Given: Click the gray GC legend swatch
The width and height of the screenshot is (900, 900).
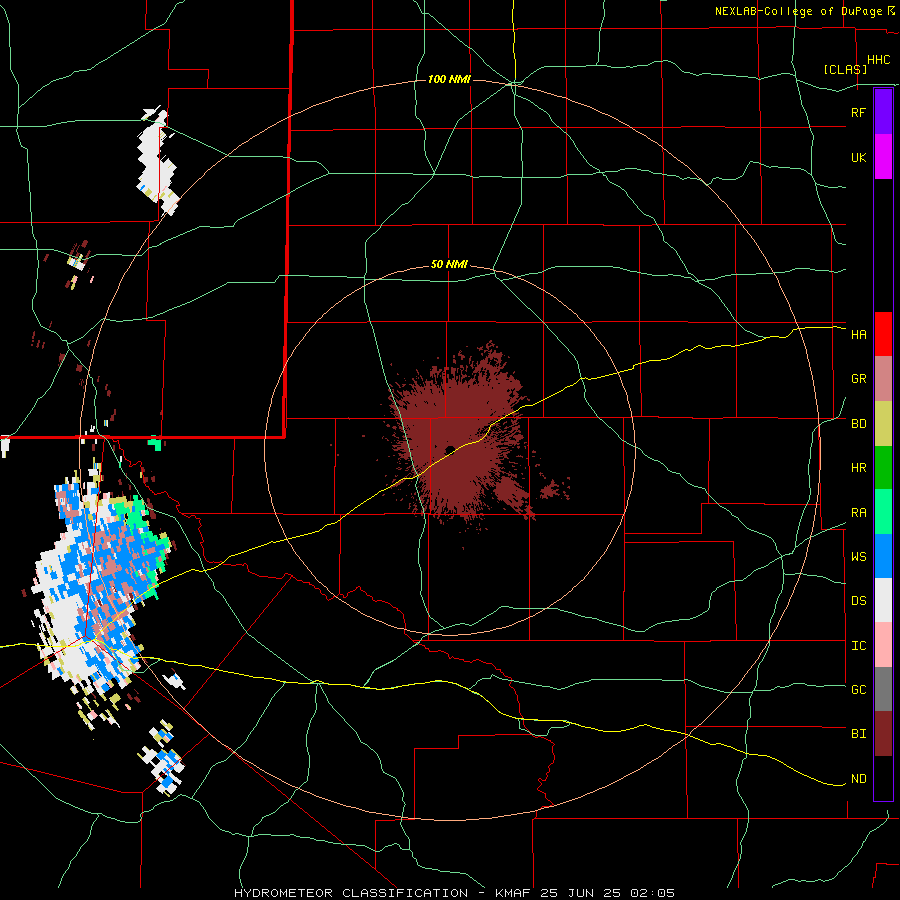Looking at the screenshot, I should pos(883,689).
